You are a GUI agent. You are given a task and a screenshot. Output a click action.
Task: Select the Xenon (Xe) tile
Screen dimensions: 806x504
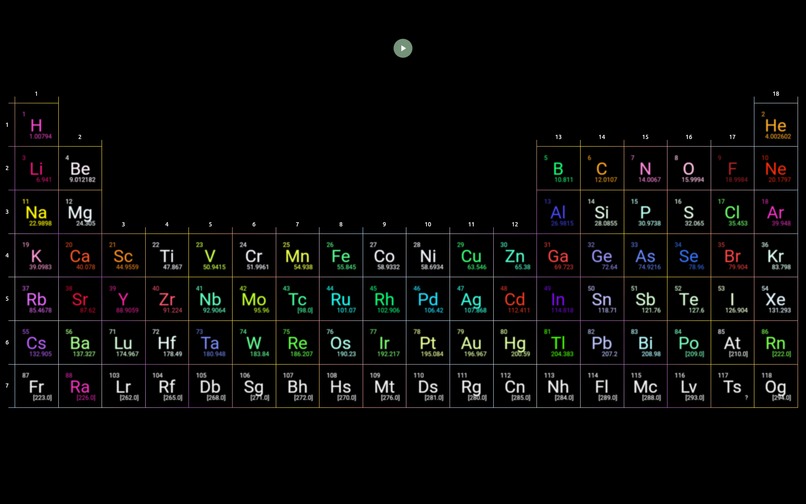coord(776,299)
